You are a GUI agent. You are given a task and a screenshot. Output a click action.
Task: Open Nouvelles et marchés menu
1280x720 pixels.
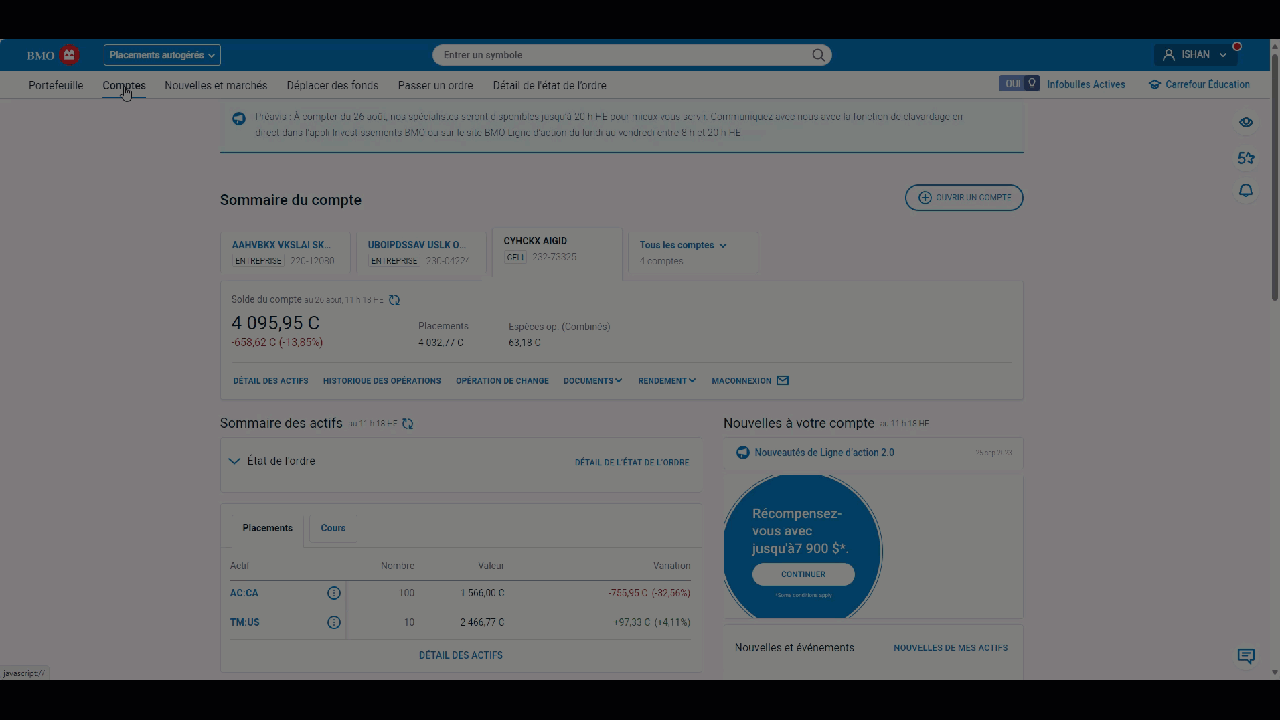pos(216,85)
